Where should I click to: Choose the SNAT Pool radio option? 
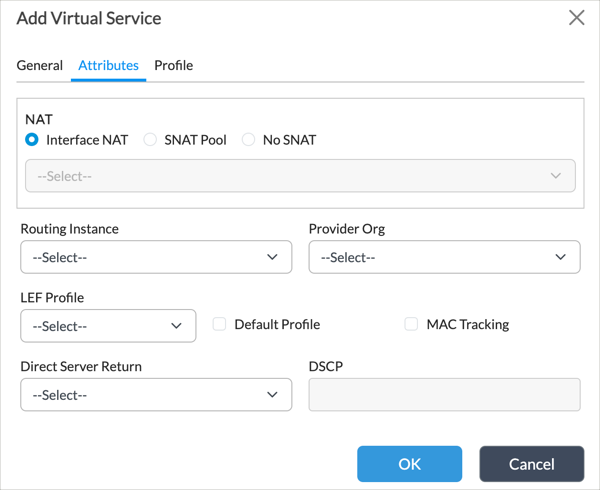pyautogui.click(x=150, y=140)
